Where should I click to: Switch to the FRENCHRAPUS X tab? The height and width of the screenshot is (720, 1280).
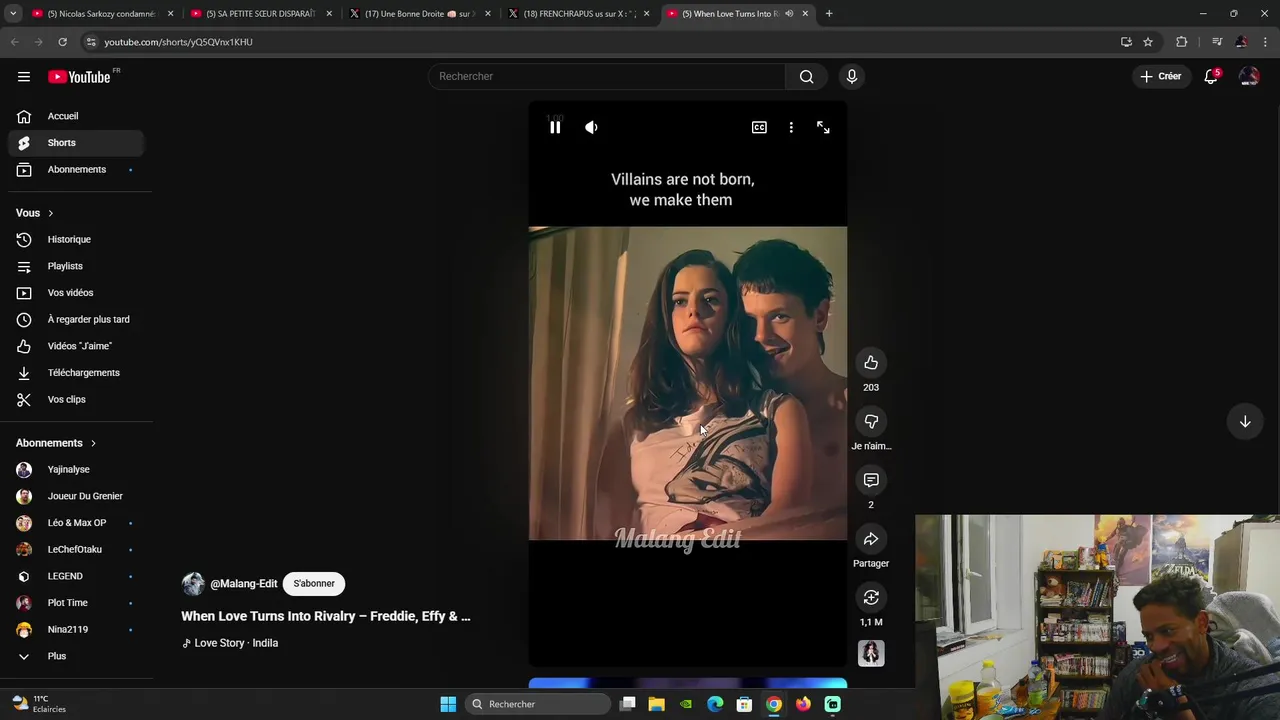[579, 14]
